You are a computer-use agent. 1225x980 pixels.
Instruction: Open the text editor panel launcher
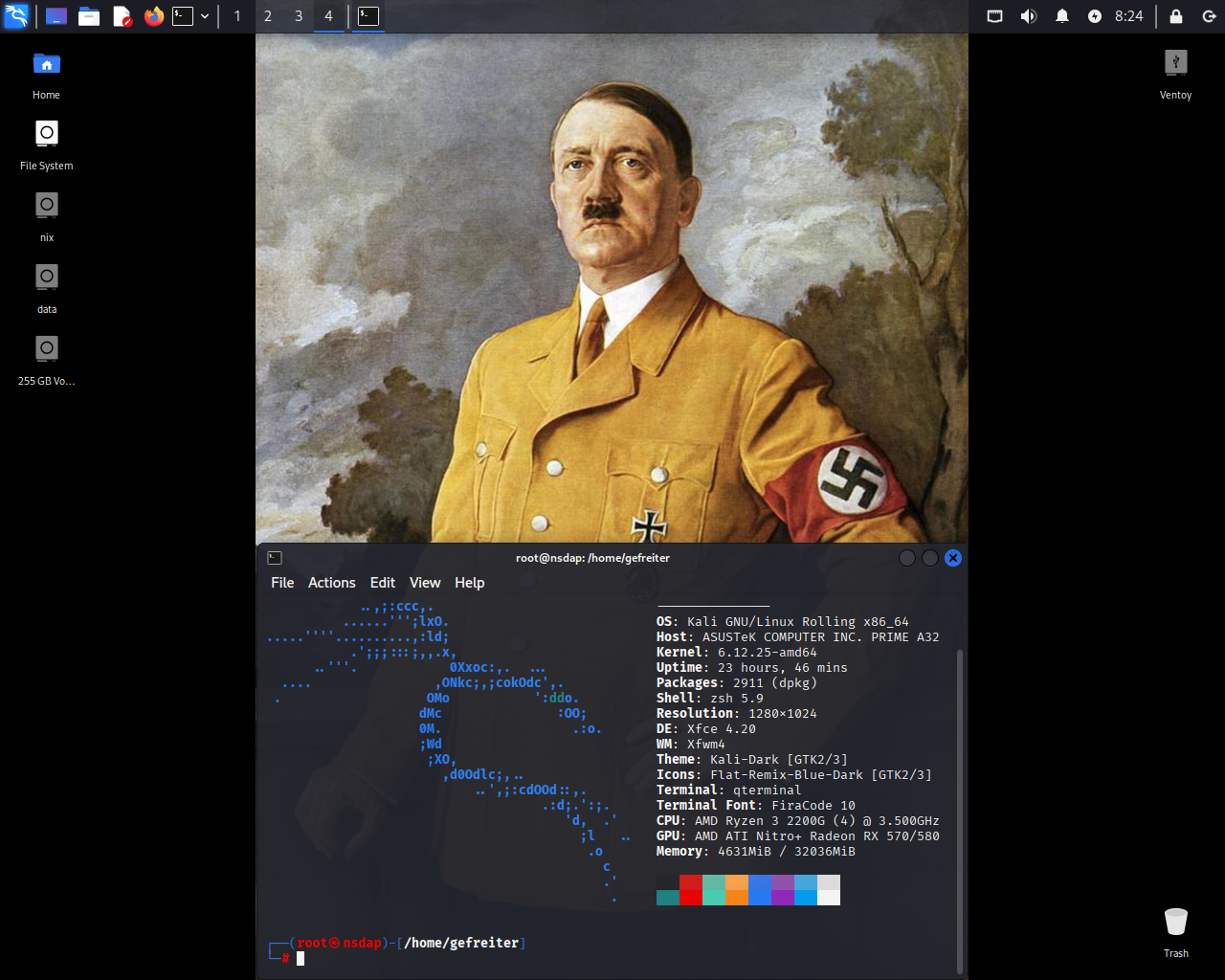pyautogui.click(x=122, y=16)
